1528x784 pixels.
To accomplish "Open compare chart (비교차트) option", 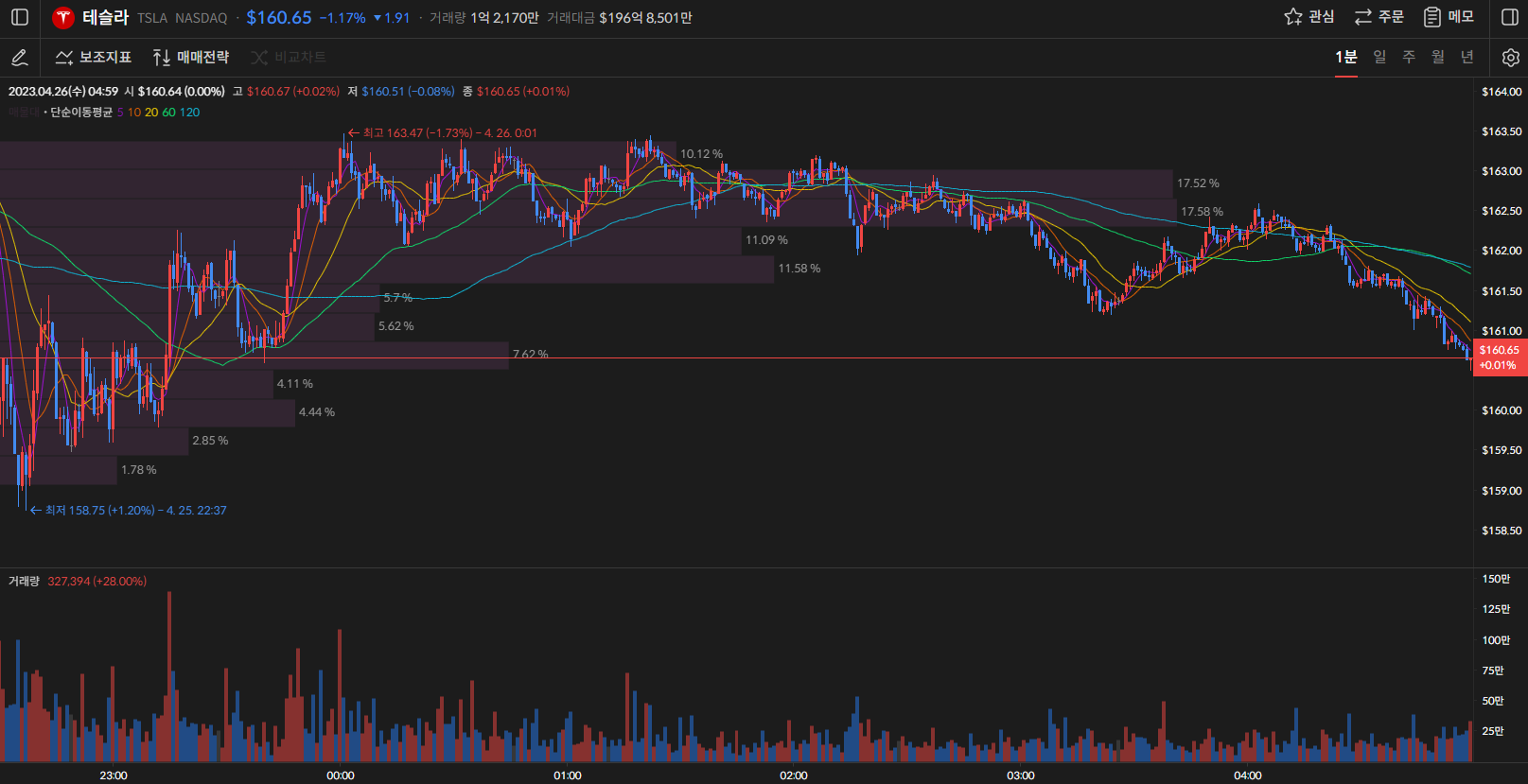I will tap(289, 58).
